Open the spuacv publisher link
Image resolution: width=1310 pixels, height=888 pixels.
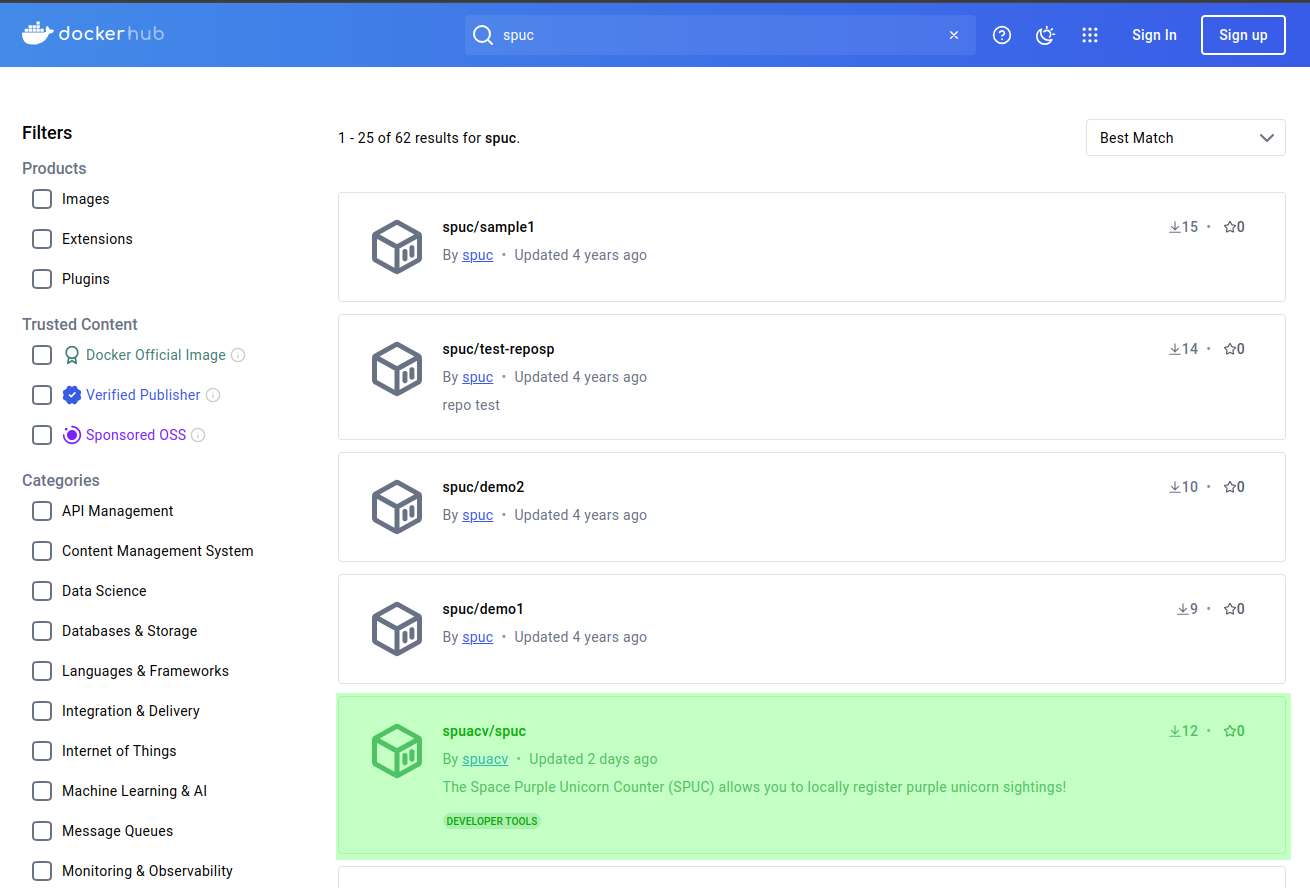pos(485,759)
